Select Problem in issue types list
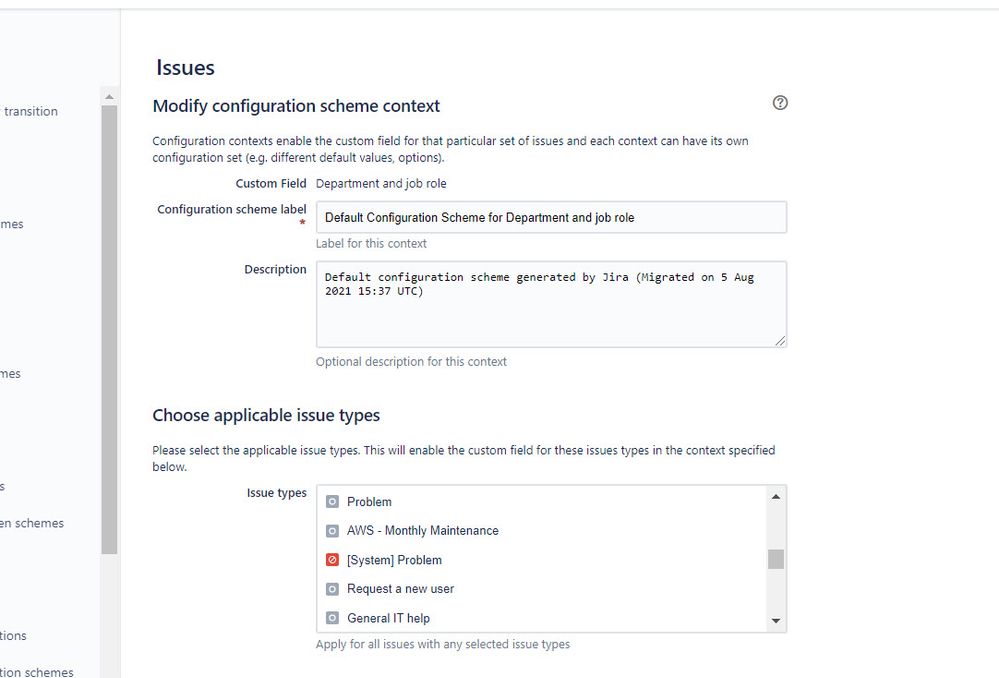Viewport: 999px width, 678px height. (x=370, y=502)
